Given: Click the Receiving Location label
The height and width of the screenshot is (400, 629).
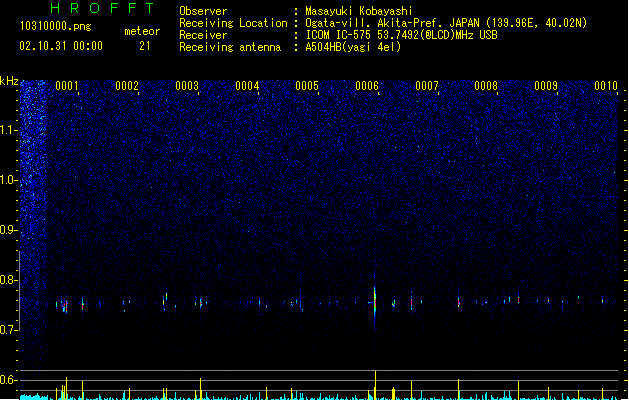Looking at the screenshot, I should (x=233, y=23).
